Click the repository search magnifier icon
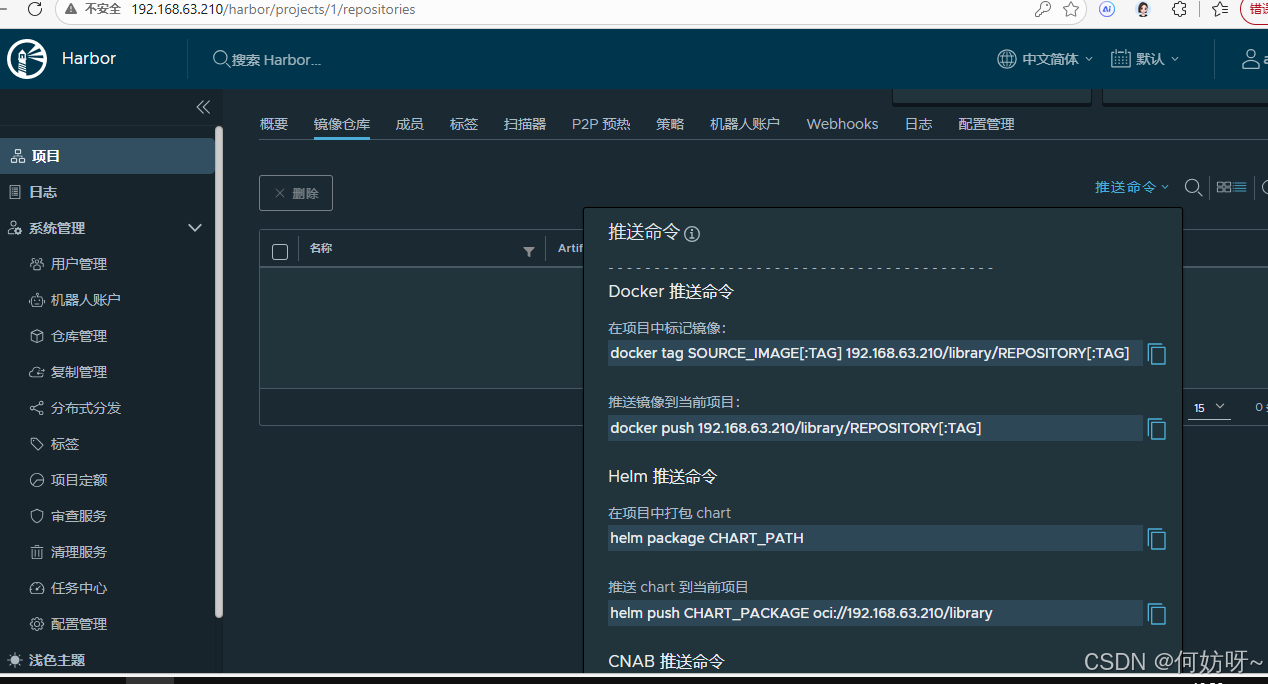The width and height of the screenshot is (1268, 684). [x=1193, y=187]
